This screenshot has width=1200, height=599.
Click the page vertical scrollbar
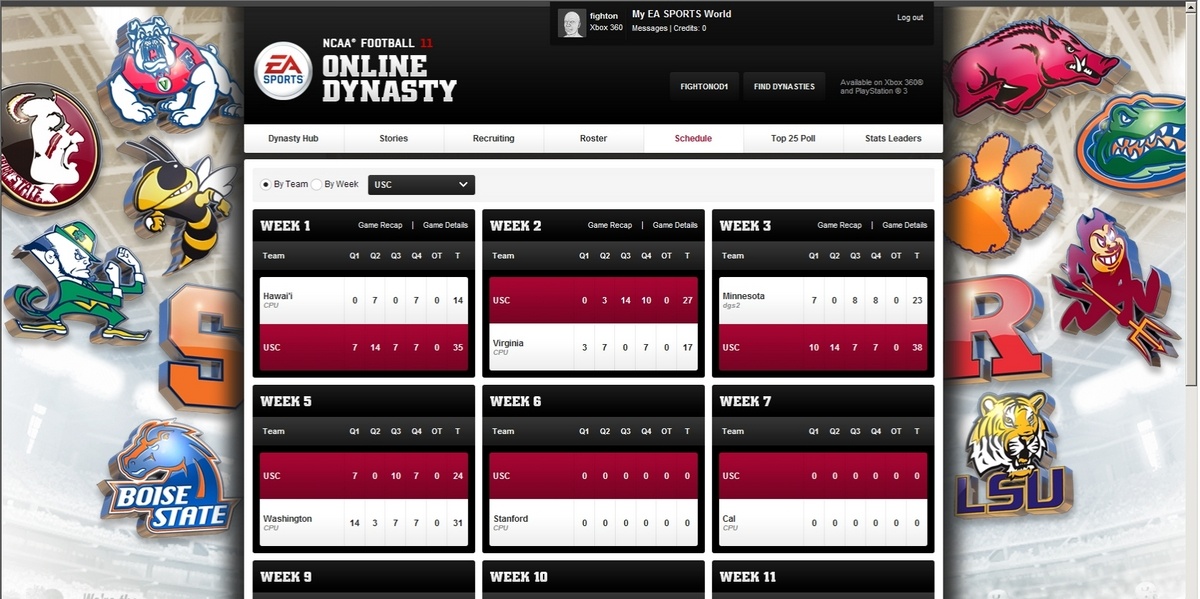point(1190,200)
